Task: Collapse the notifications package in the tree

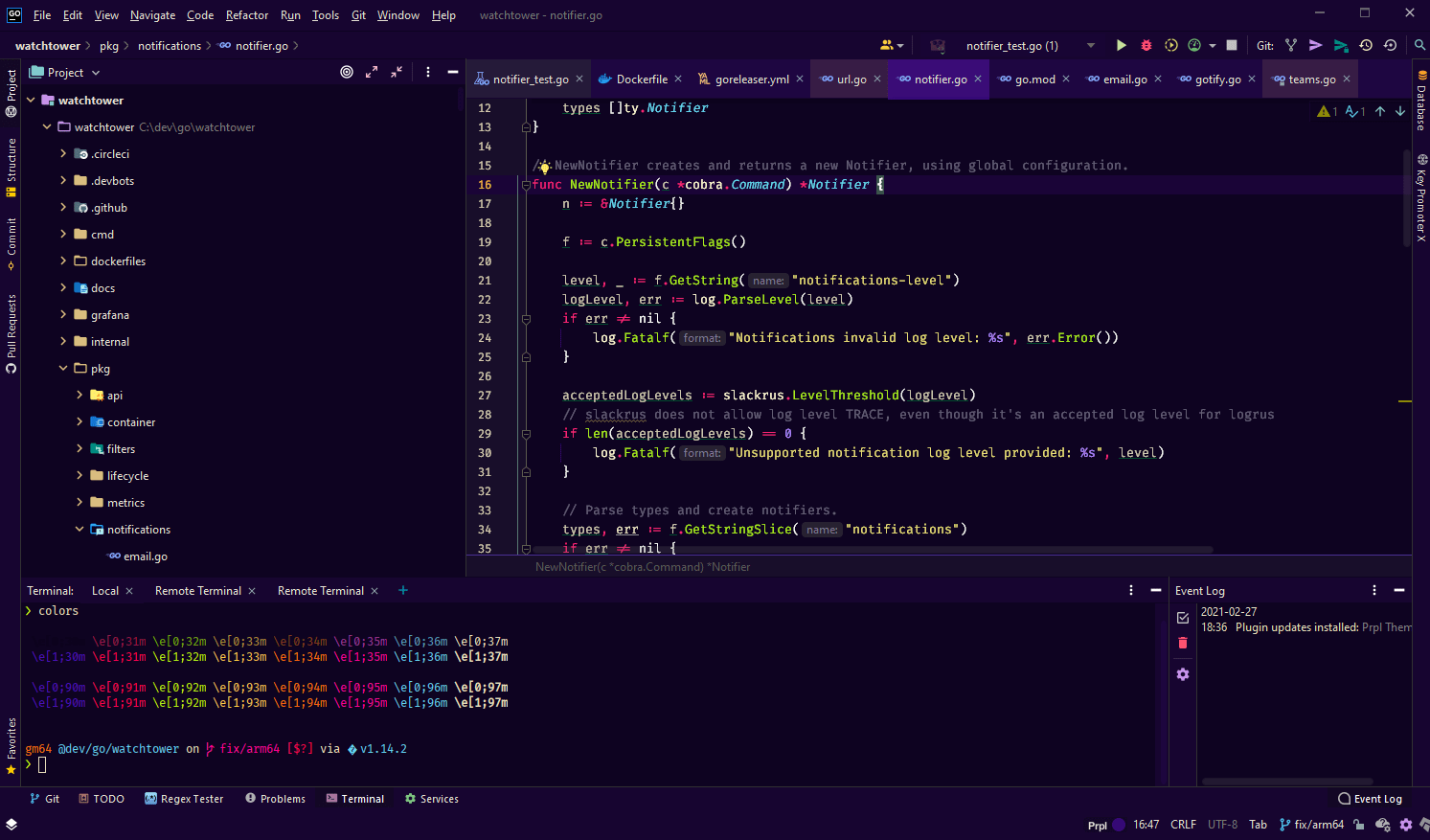Action: pyautogui.click(x=80, y=529)
